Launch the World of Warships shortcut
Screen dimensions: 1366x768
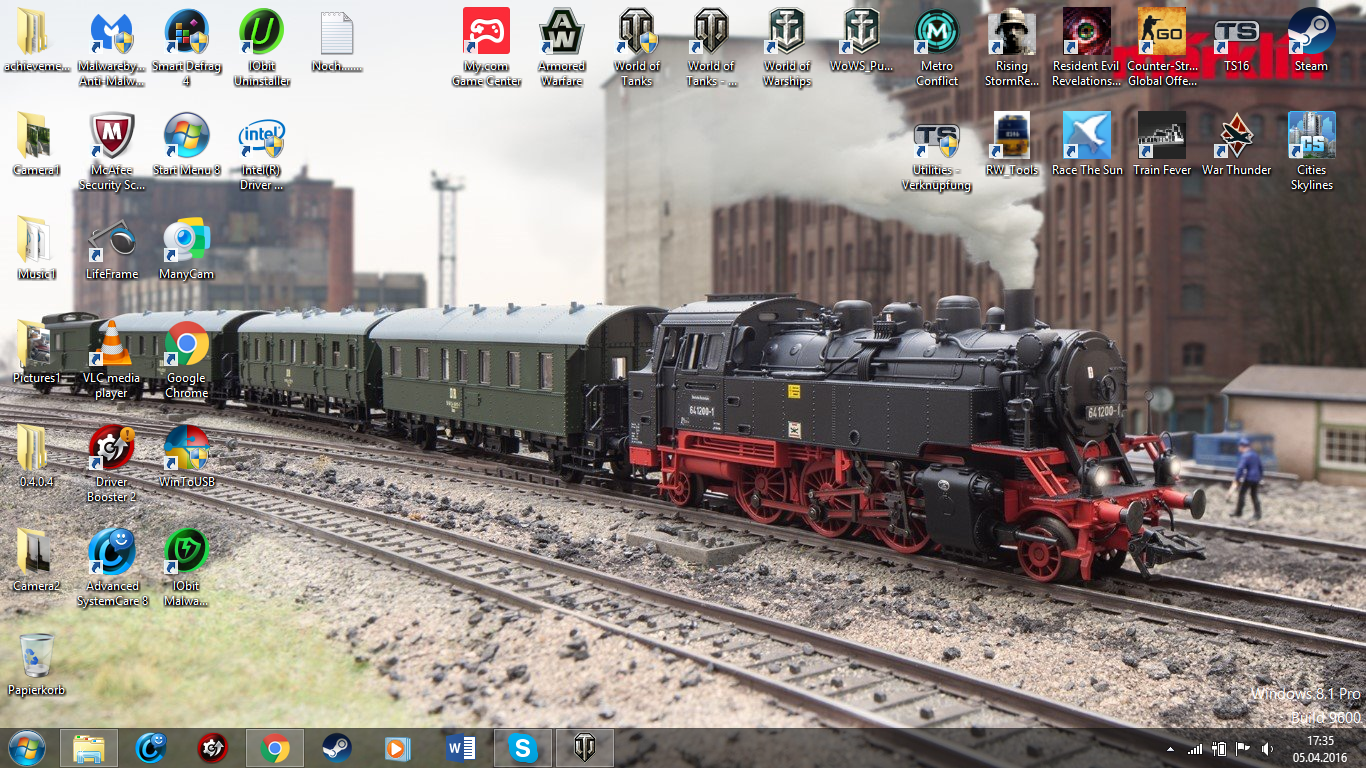786,34
